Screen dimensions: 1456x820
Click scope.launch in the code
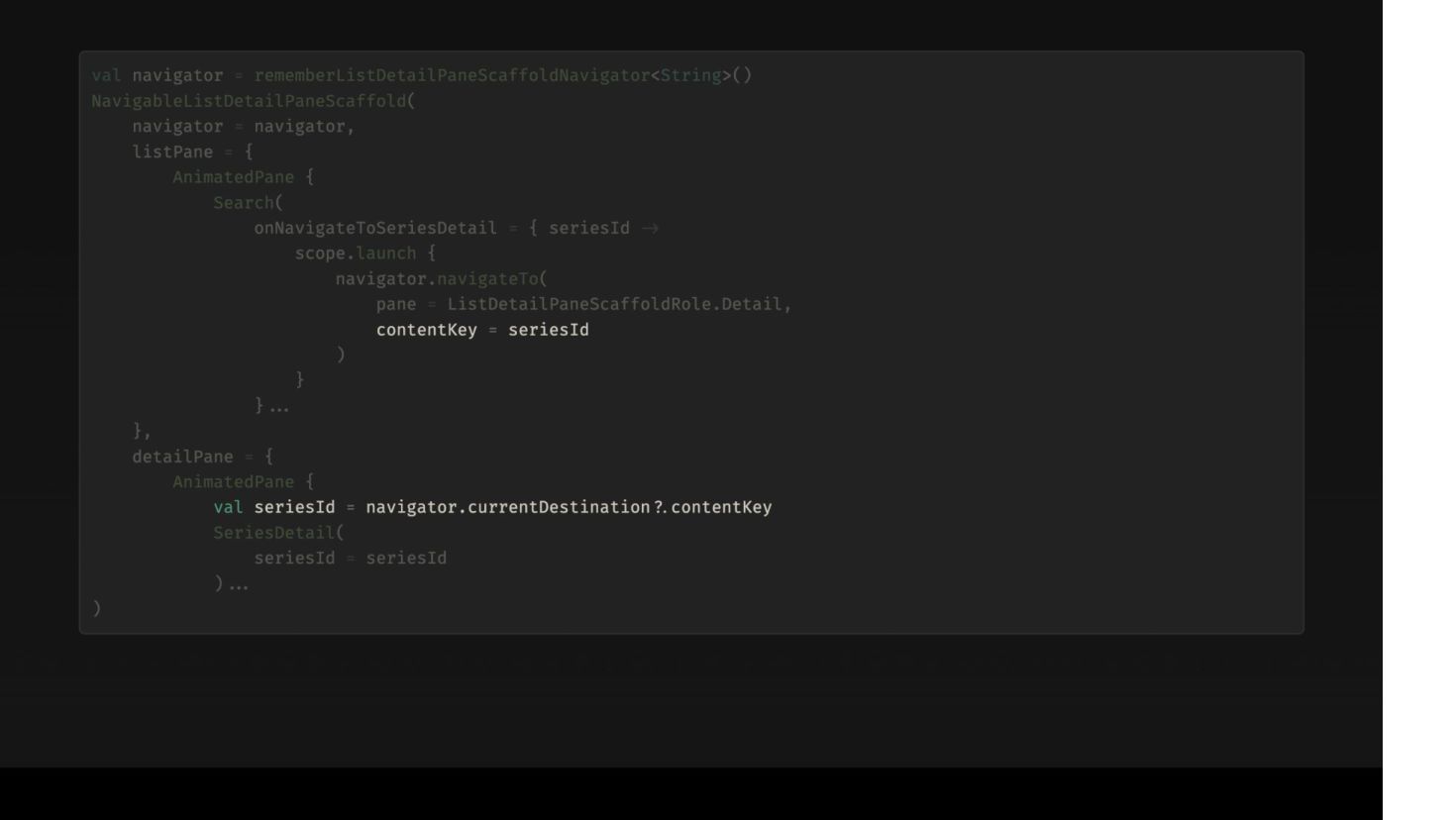click(356, 254)
